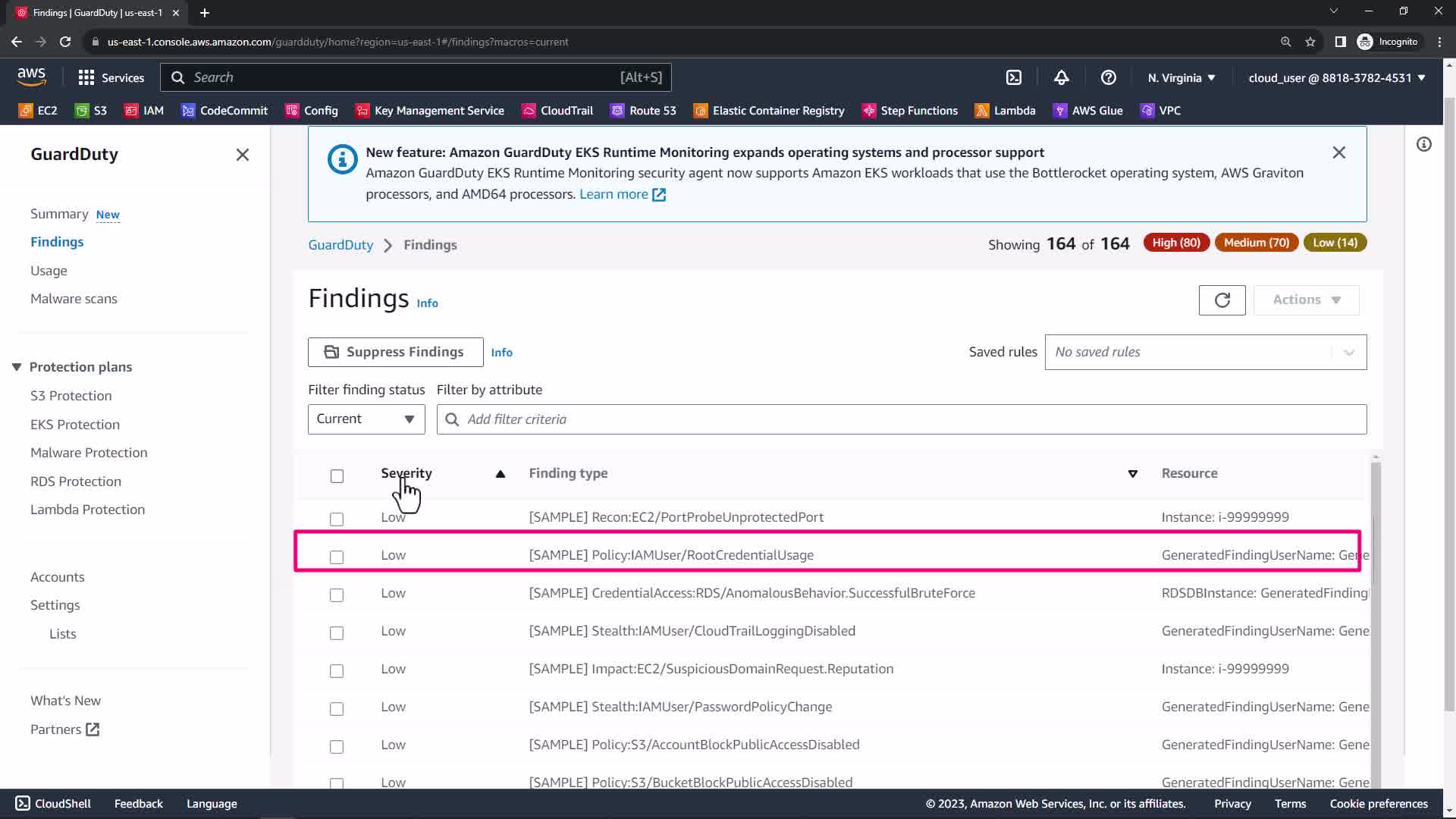Viewport: 1456px width, 819px height.
Task: Filter by the High (80) severity badge
Action: (x=1175, y=243)
